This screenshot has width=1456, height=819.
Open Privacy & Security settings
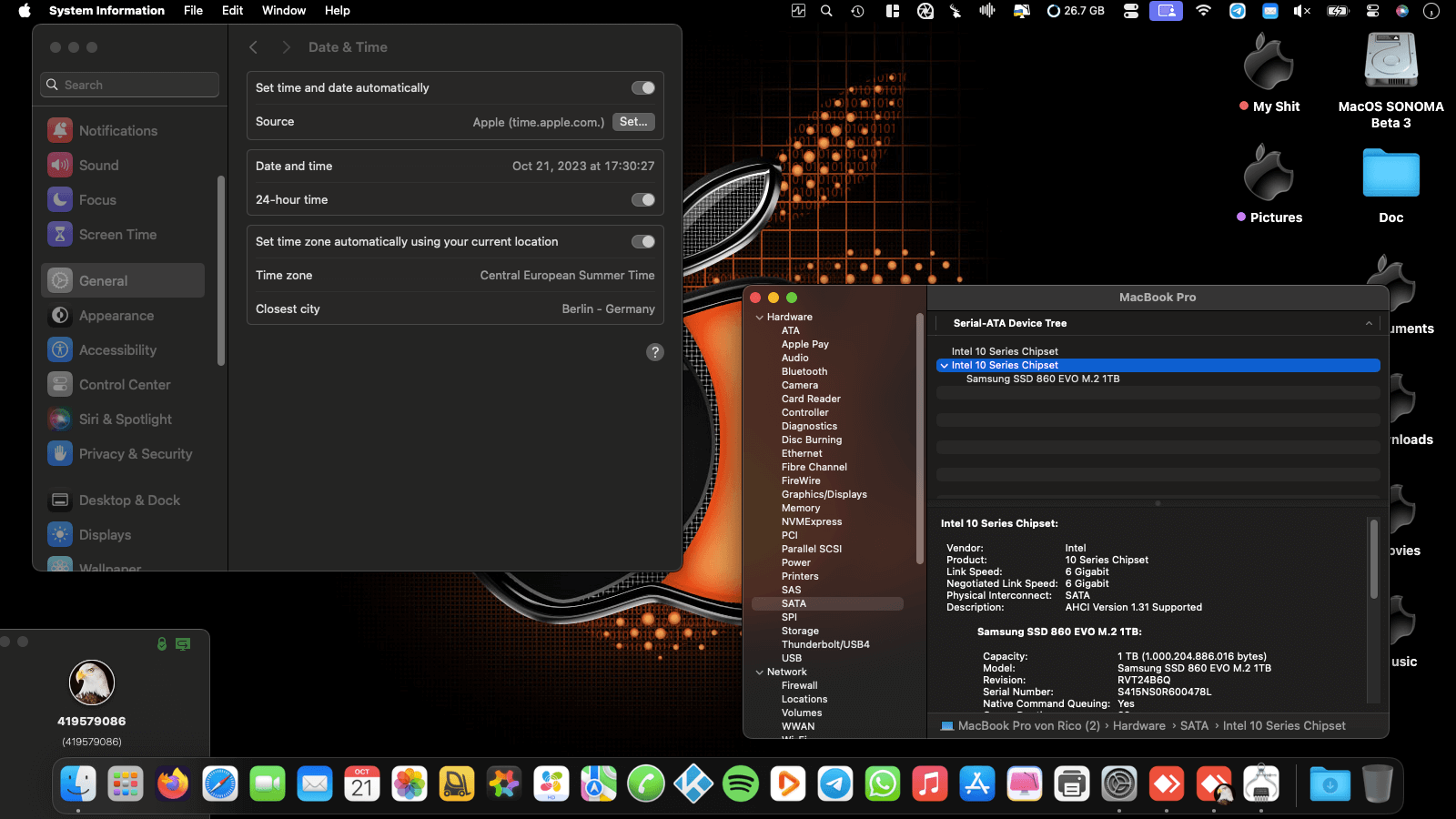(x=123, y=454)
